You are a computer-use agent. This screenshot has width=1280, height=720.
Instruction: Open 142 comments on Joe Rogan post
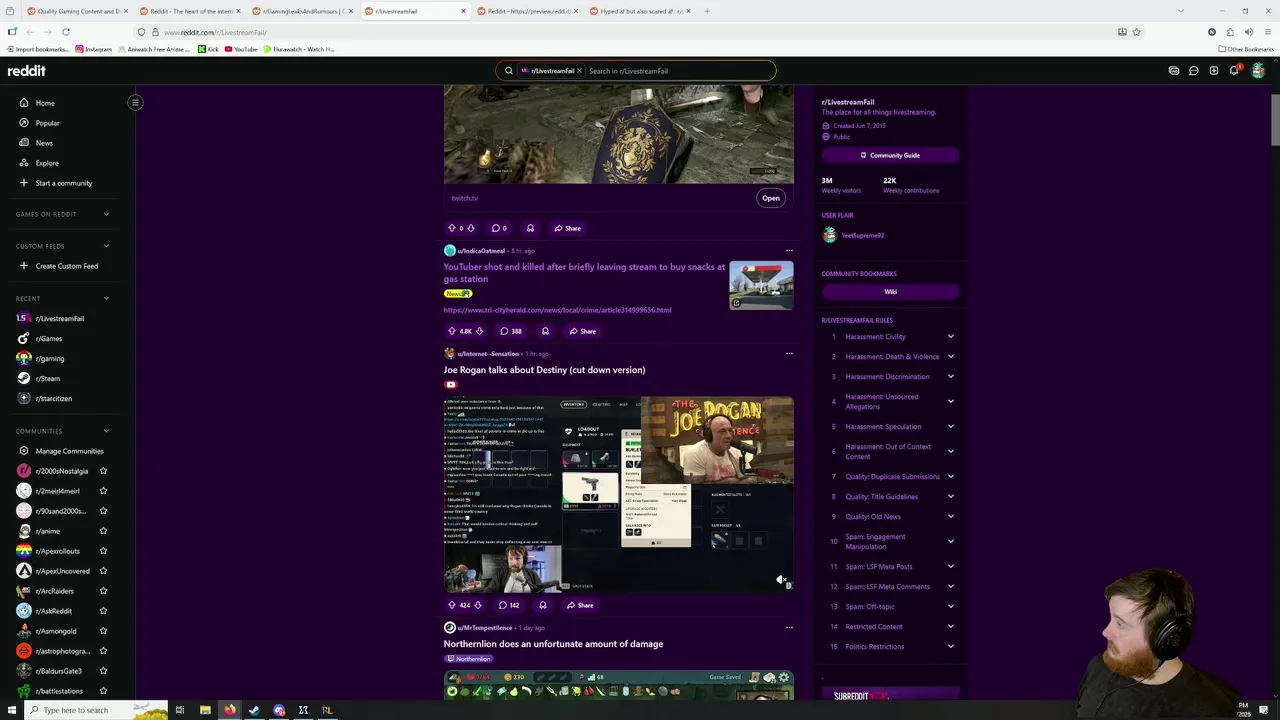tap(509, 605)
